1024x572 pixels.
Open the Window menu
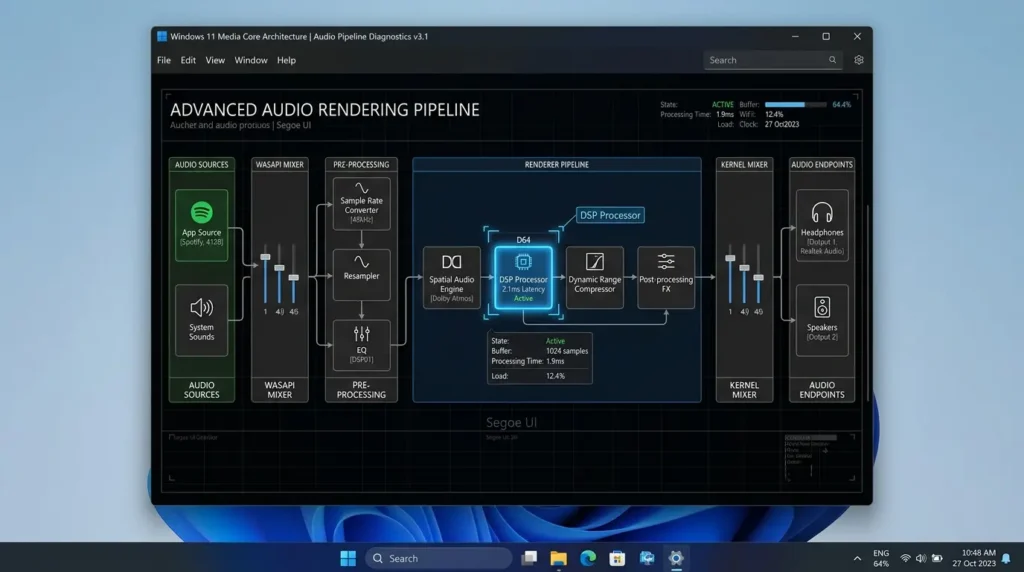pyautogui.click(x=251, y=60)
